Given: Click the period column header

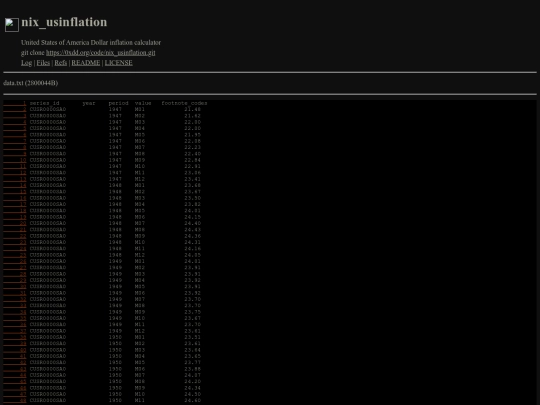Looking at the screenshot, I should pyautogui.click(x=118, y=103).
